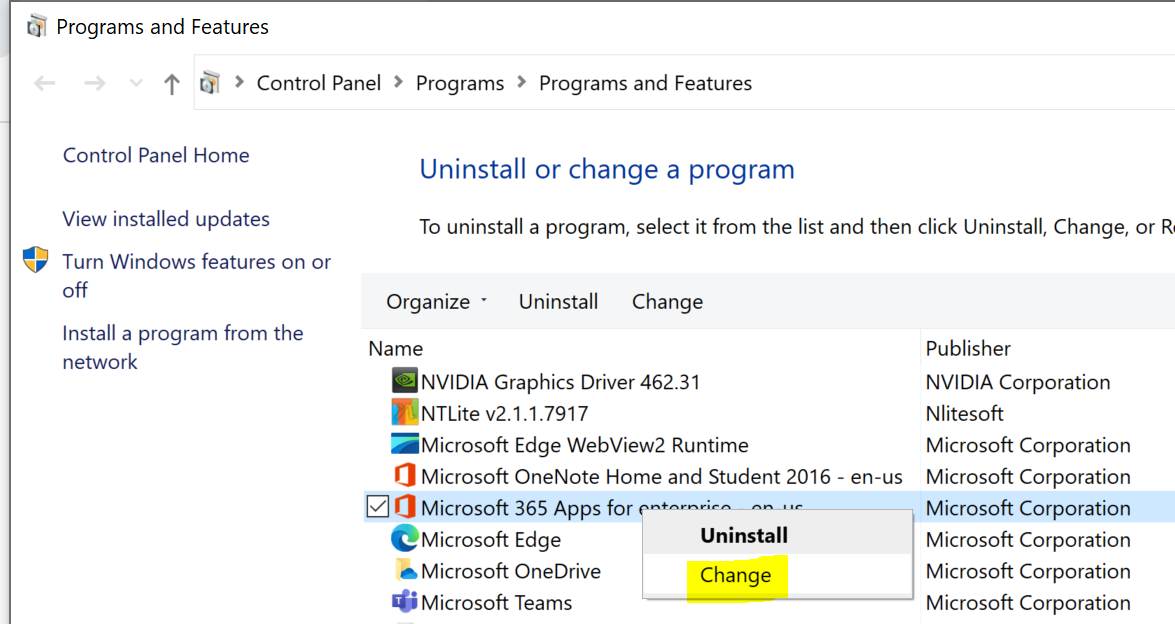Click the Up arrow navigation button
The image size is (1175, 624).
(x=171, y=84)
